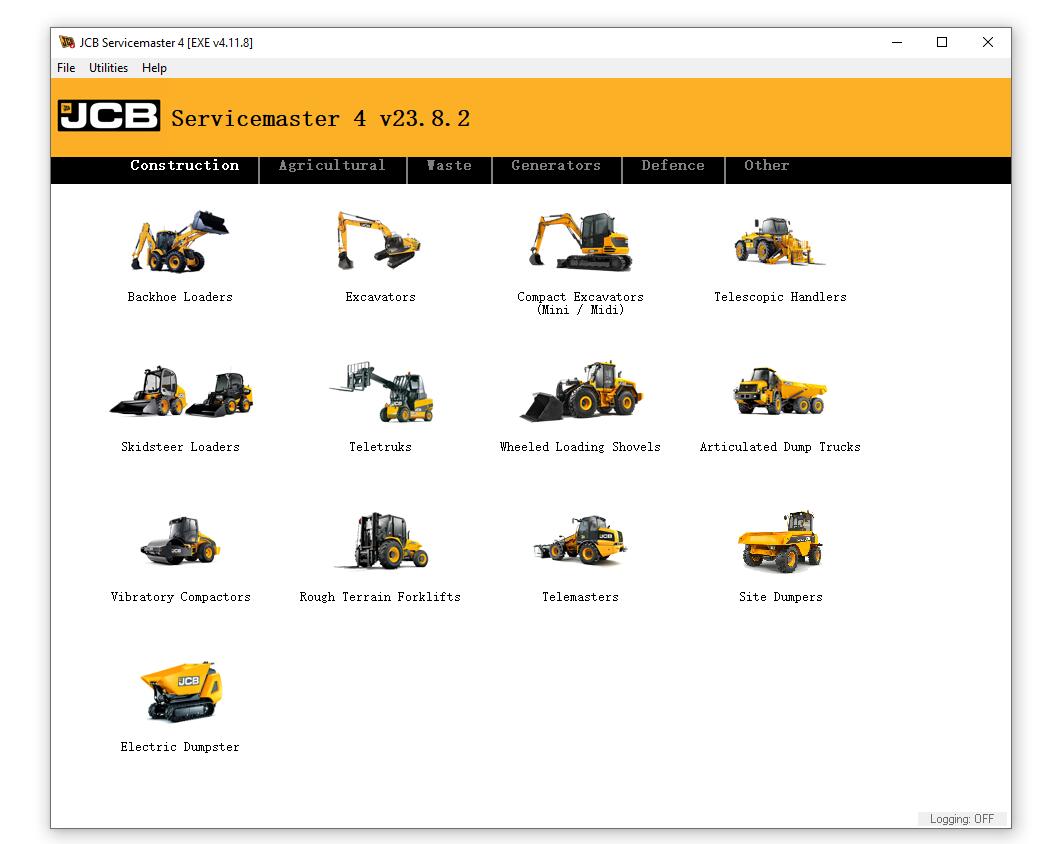This screenshot has height=844, width=1048.
Task: Open the Skidsteer Loaders icon
Action: pos(180,392)
